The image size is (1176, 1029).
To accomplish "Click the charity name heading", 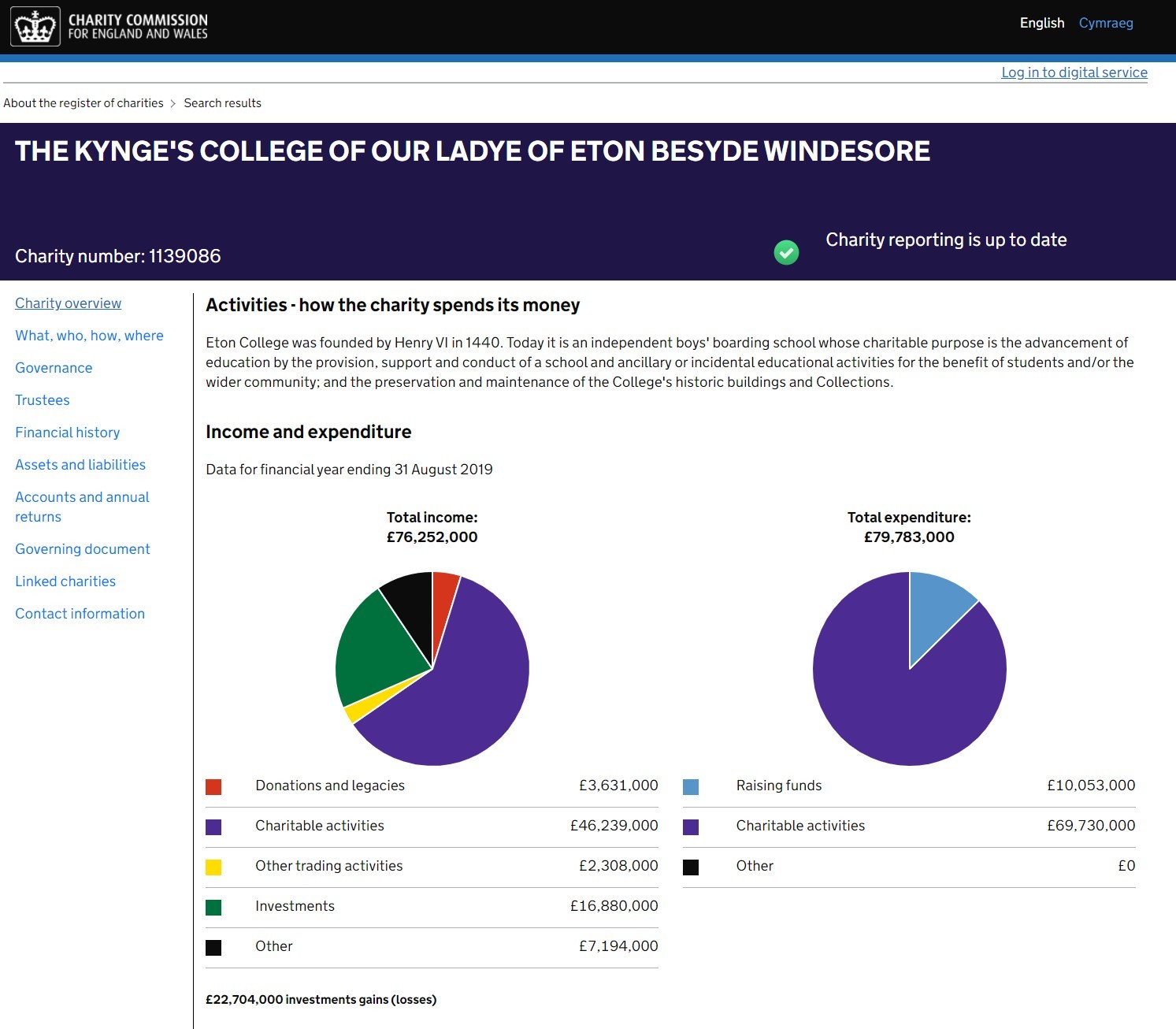I will click(x=473, y=151).
